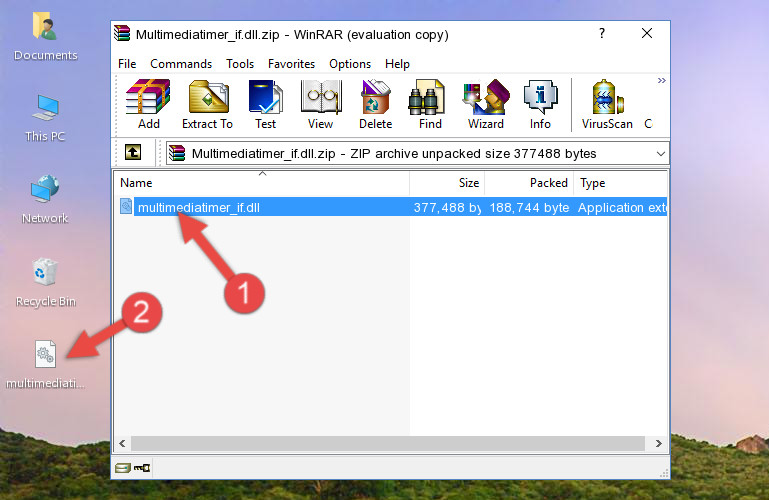Select multimediatimer_if.dll in file list

point(199,207)
